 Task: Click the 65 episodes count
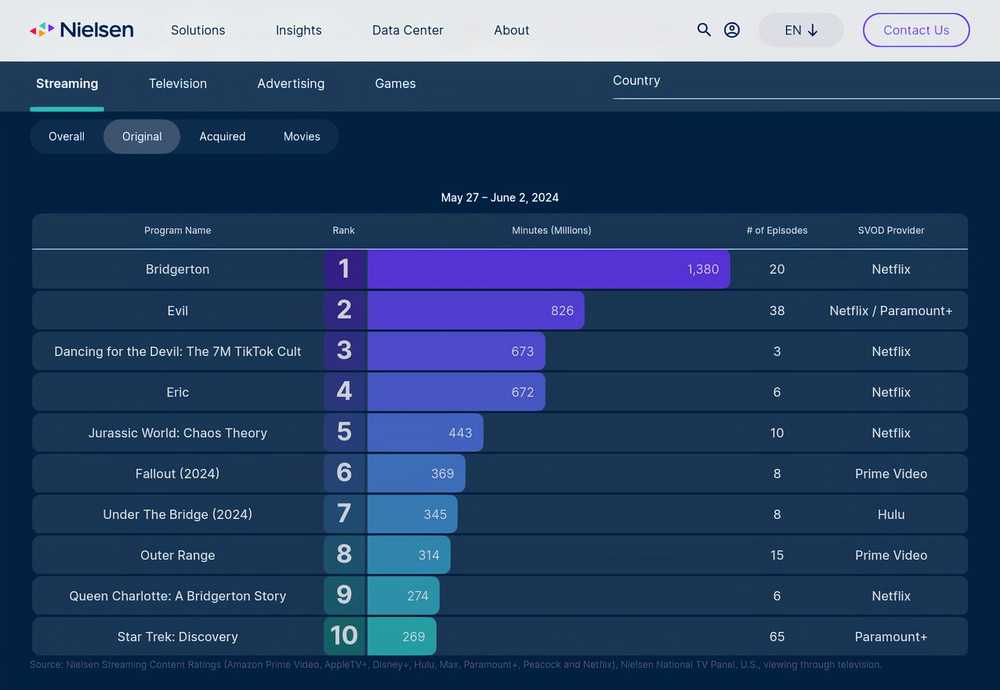[x=777, y=637]
